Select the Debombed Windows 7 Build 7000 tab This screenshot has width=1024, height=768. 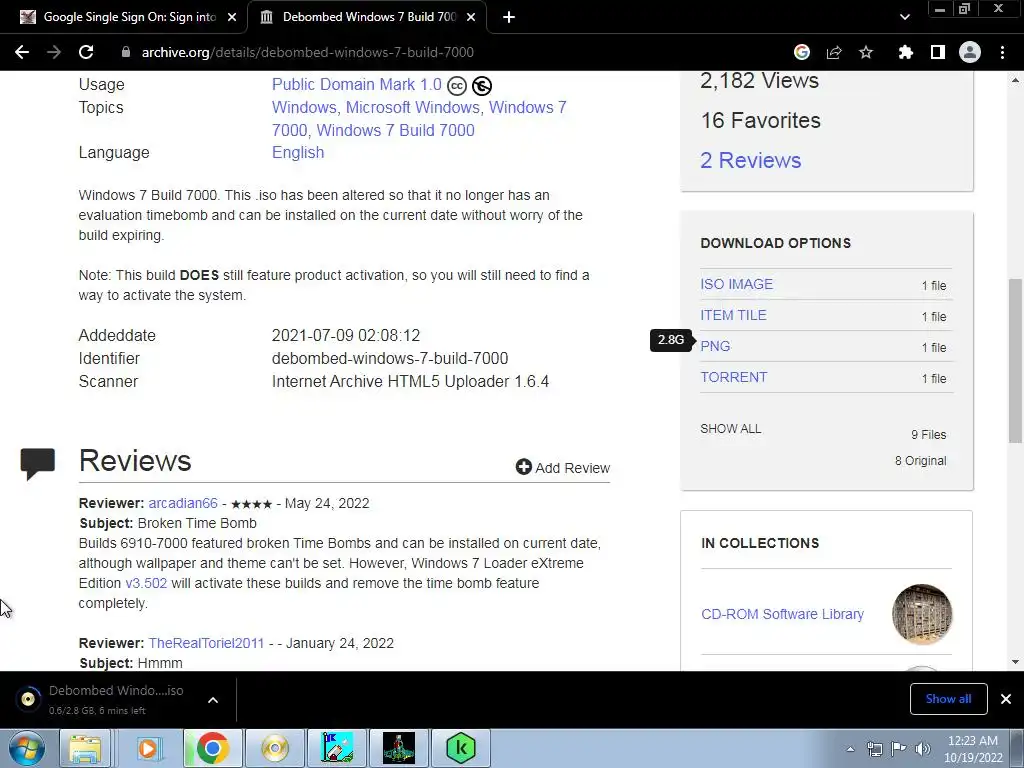click(x=366, y=18)
